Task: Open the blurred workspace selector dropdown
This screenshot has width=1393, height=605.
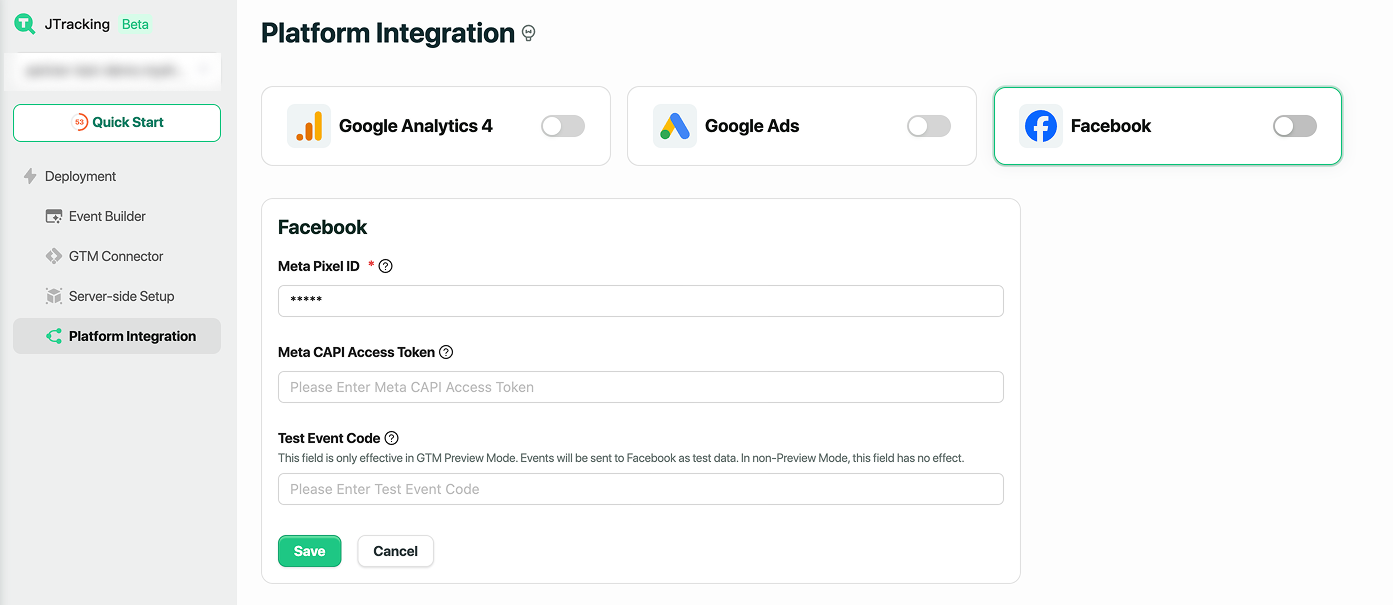Action: 117,71
